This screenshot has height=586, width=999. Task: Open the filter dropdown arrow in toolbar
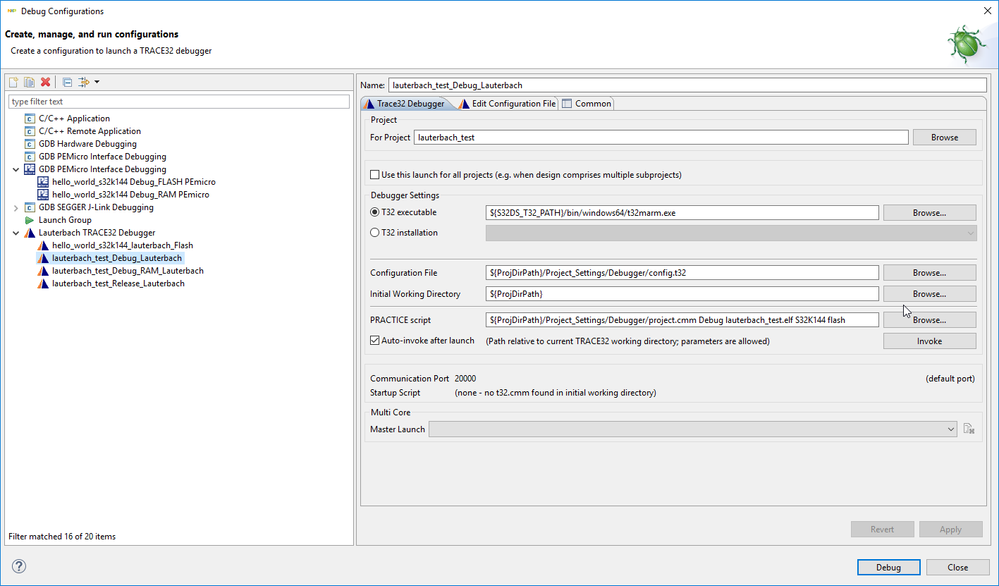click(97, 82)
